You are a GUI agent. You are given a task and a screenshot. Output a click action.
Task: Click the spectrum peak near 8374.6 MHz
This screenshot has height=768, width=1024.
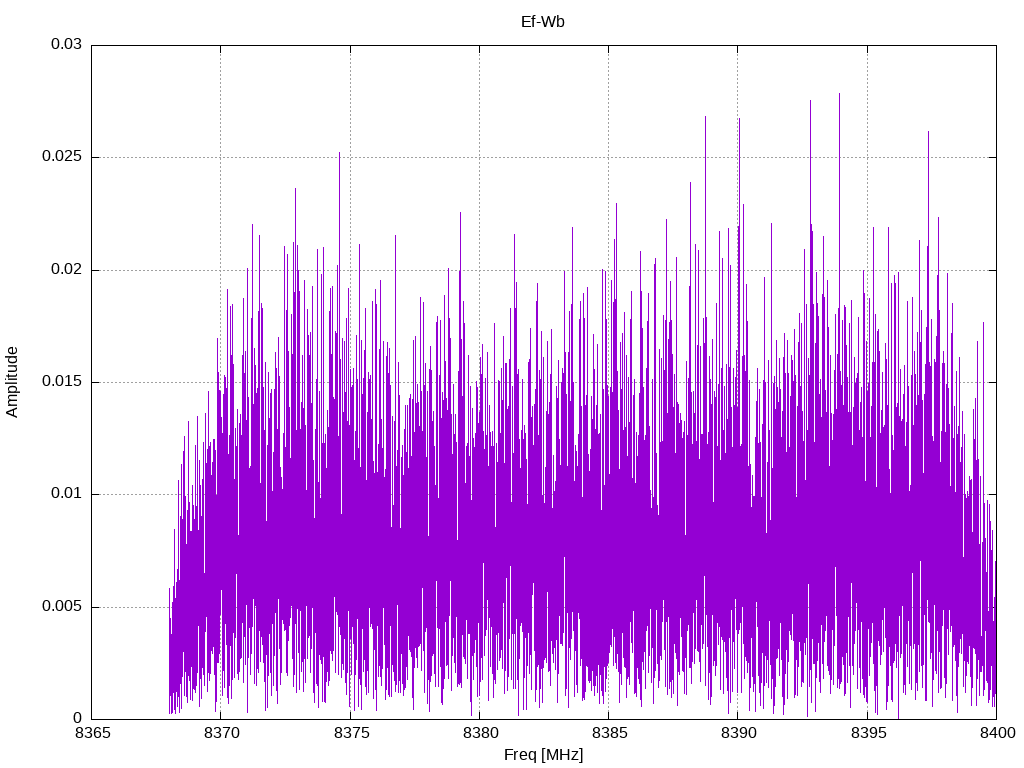339,153
